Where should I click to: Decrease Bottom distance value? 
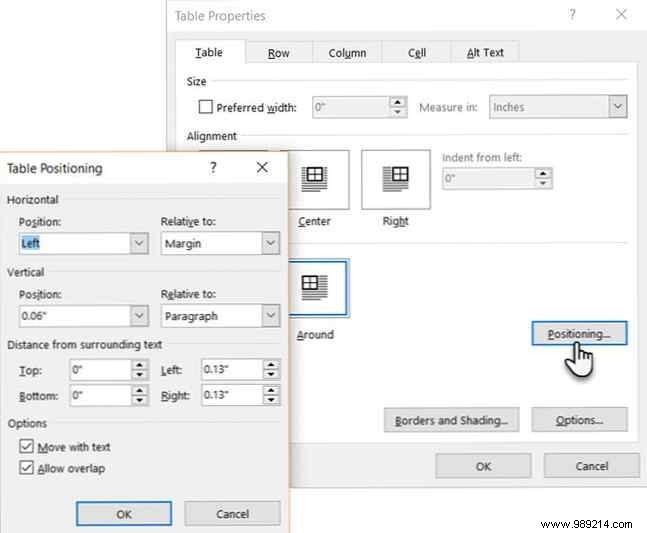(x=139, y=400)
